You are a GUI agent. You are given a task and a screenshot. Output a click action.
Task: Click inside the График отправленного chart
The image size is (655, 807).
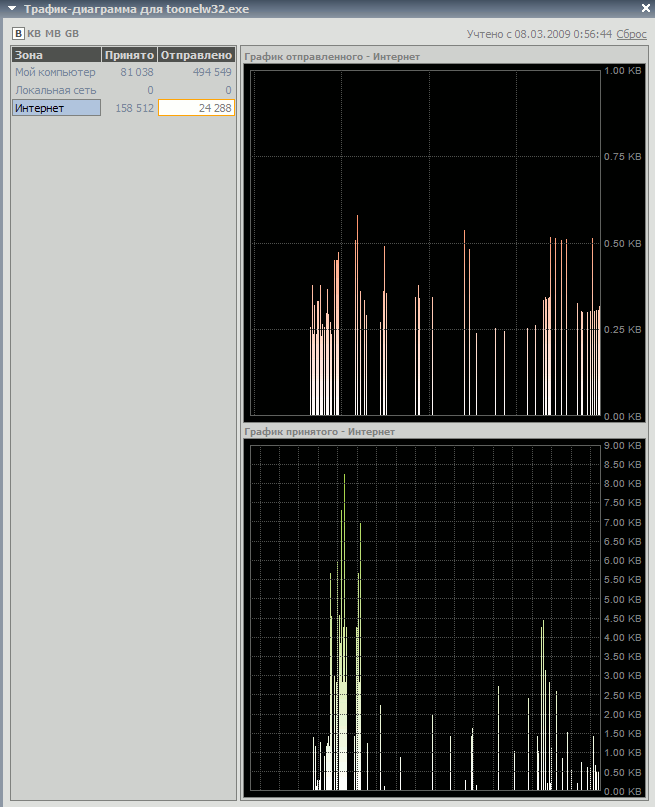[x=425, y=240]
